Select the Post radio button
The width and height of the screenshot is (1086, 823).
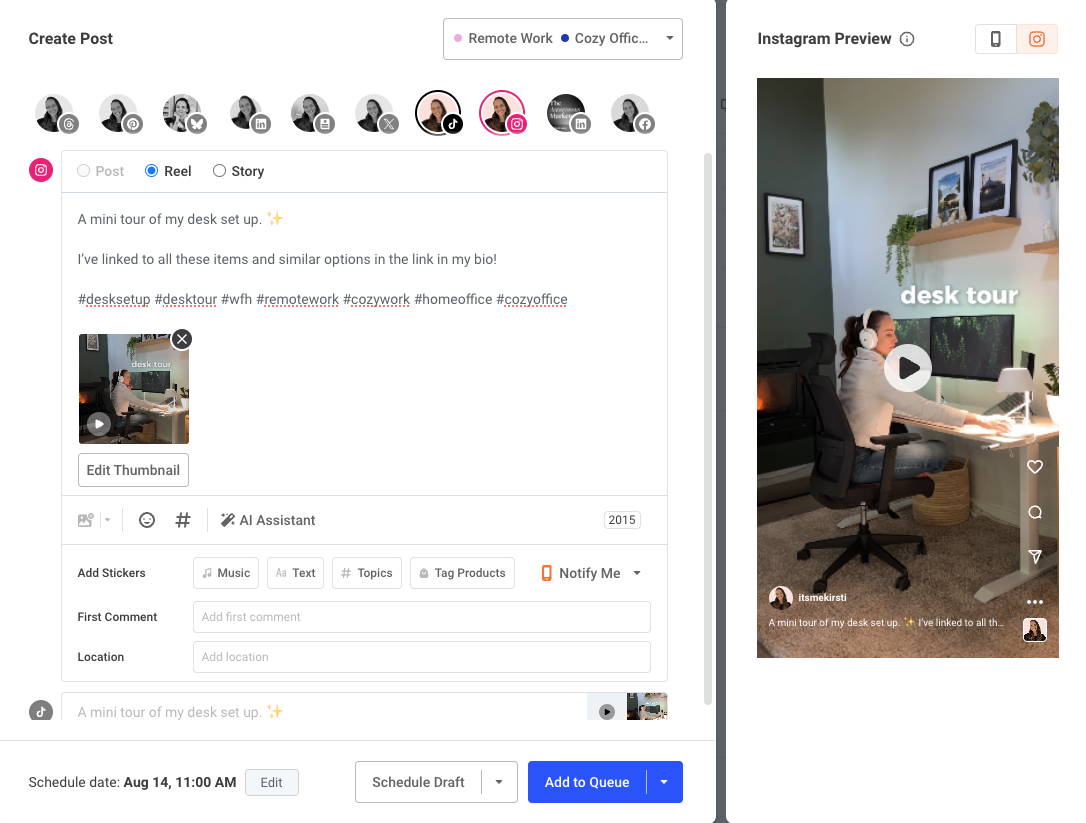pyautogui.click(x=83, y=171)
